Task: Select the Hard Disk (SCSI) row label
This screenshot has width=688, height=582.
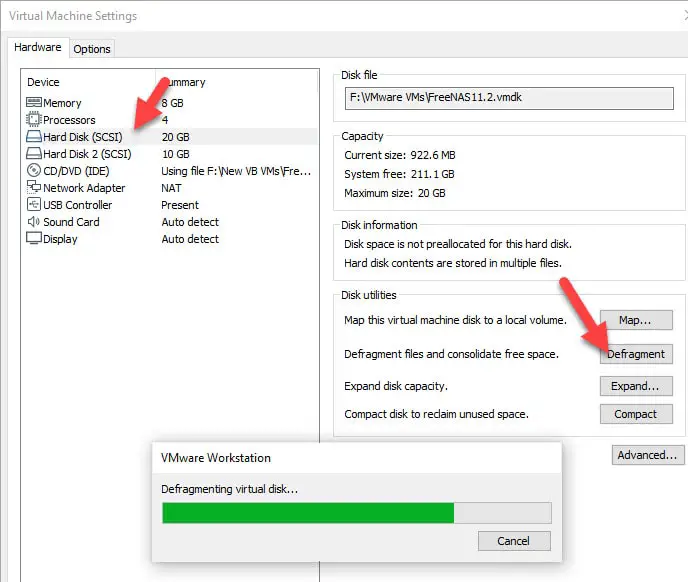Action: (83, 137)
